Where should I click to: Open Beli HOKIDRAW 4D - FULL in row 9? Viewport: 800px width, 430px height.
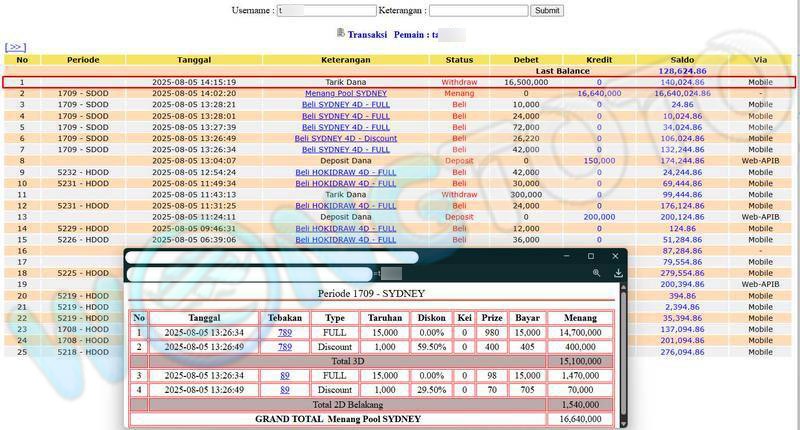[346, 172]
